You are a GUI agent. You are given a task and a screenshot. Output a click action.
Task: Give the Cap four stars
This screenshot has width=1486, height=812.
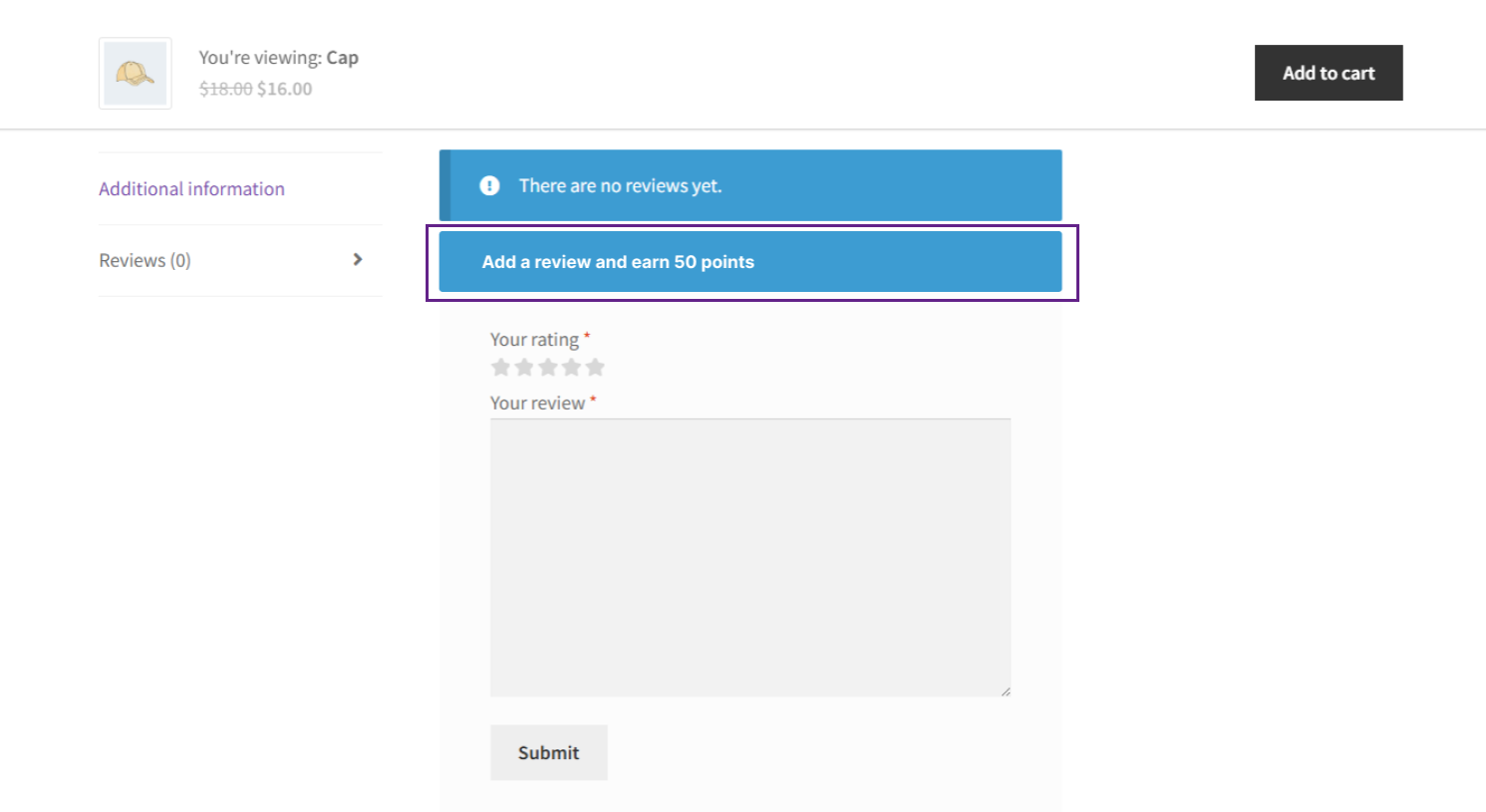point(571,368)
